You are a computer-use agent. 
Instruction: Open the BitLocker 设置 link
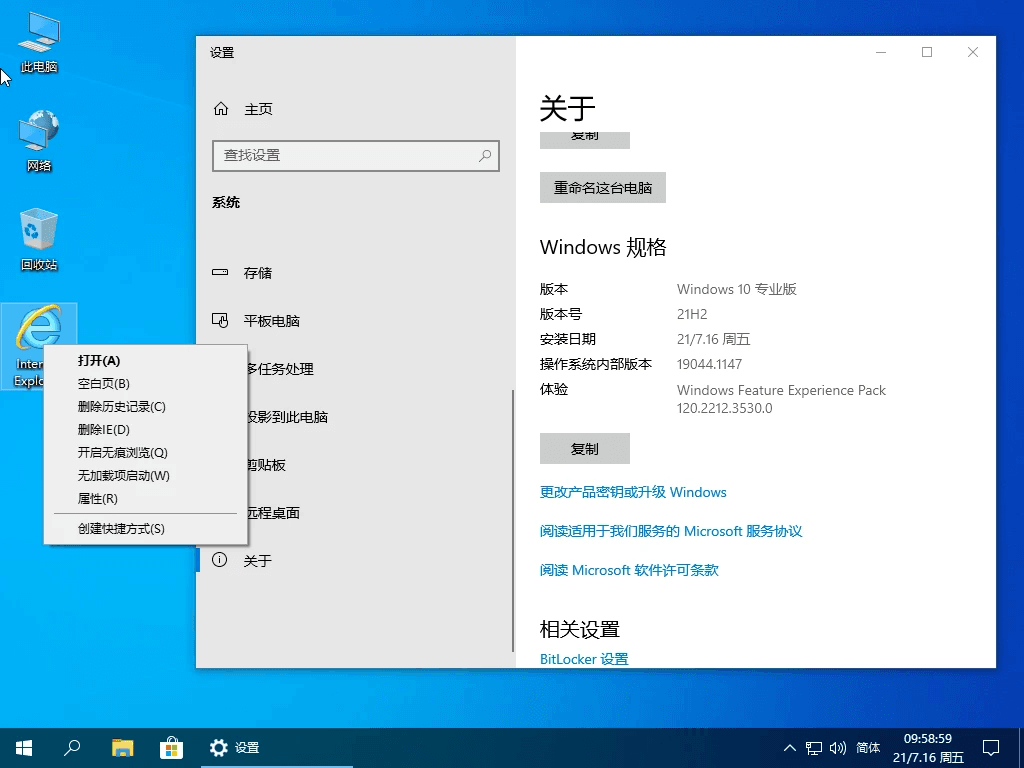(x=583, y=658)
